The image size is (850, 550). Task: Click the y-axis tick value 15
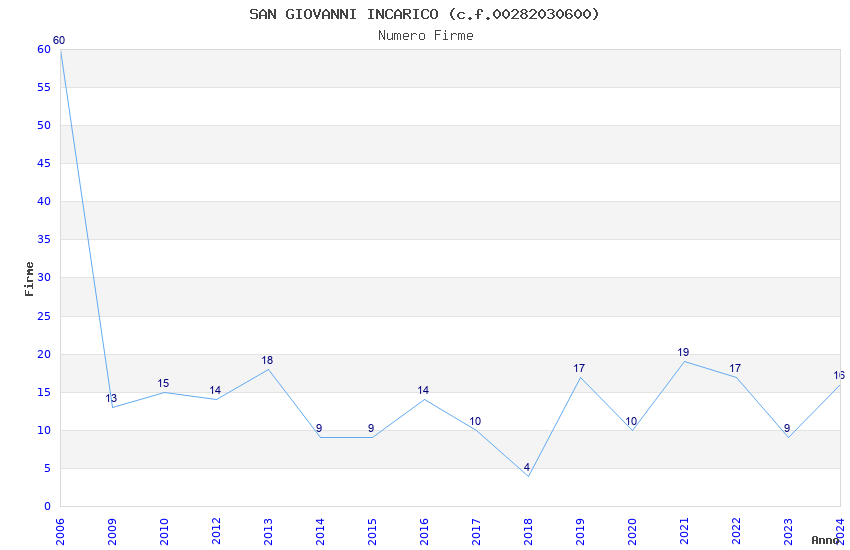click(44, 392)
